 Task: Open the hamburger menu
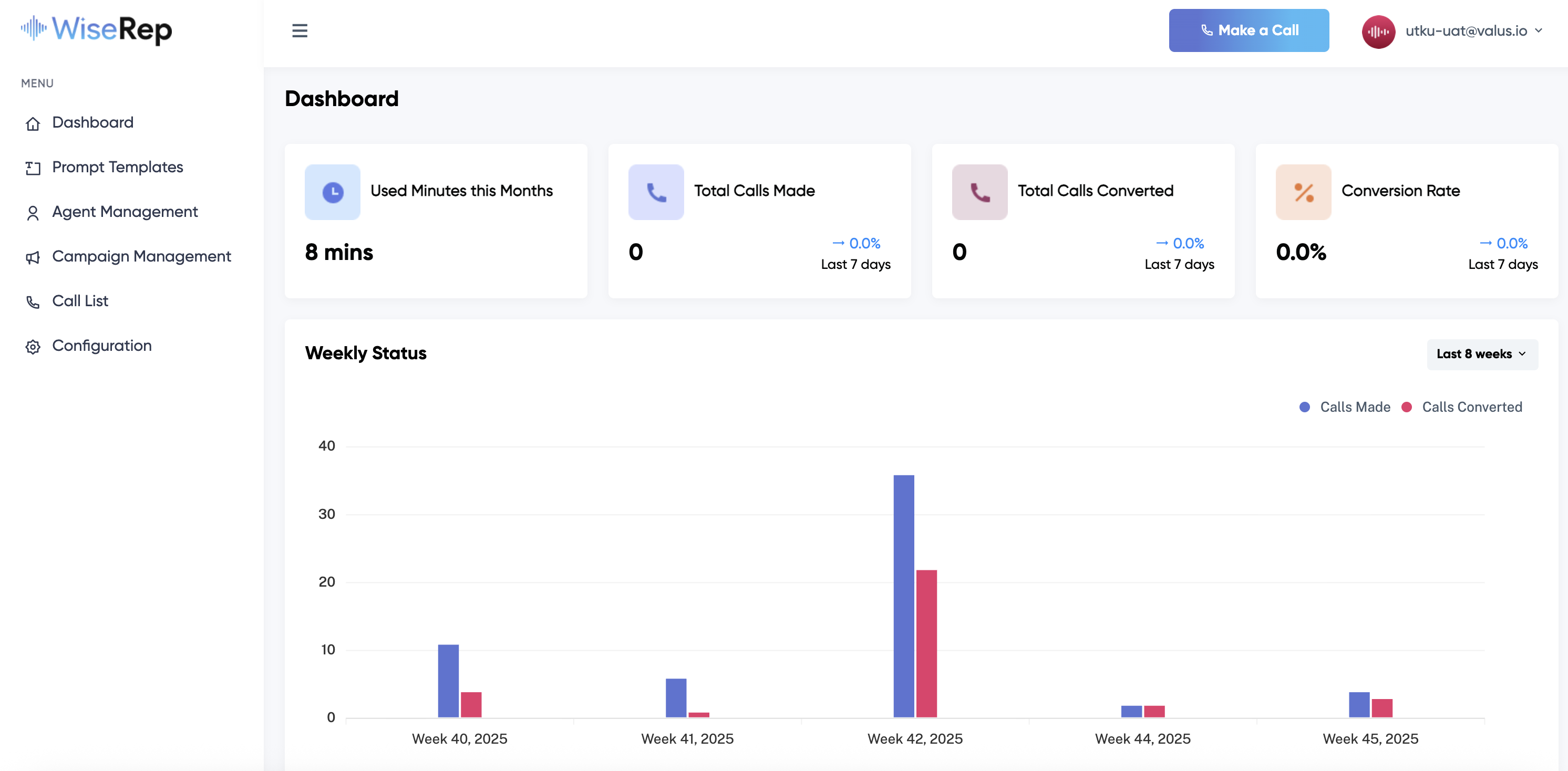(x=300, y=30)
